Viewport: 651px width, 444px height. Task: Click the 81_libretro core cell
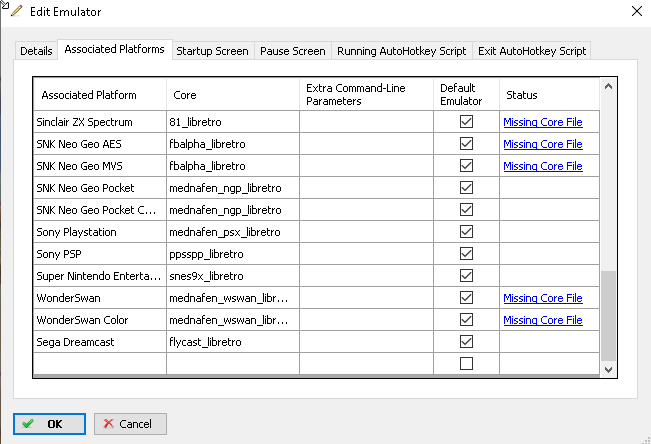pos(233,122)
